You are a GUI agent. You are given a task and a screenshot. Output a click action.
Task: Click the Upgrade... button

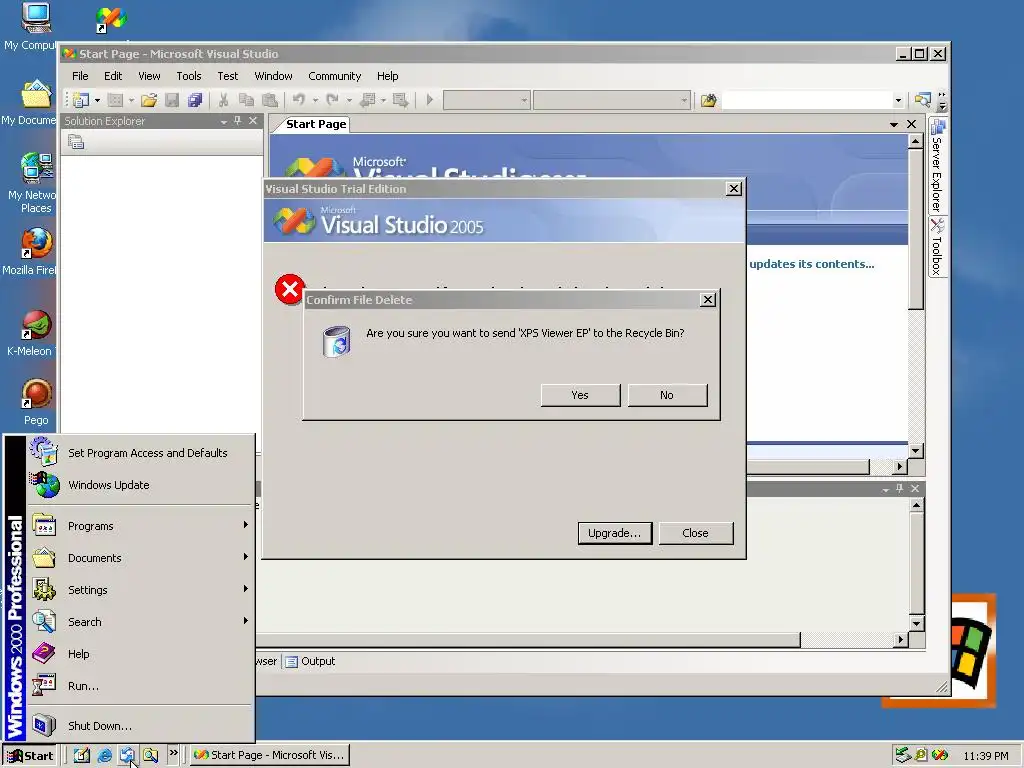pyautogui.click(x=615, y=533)
